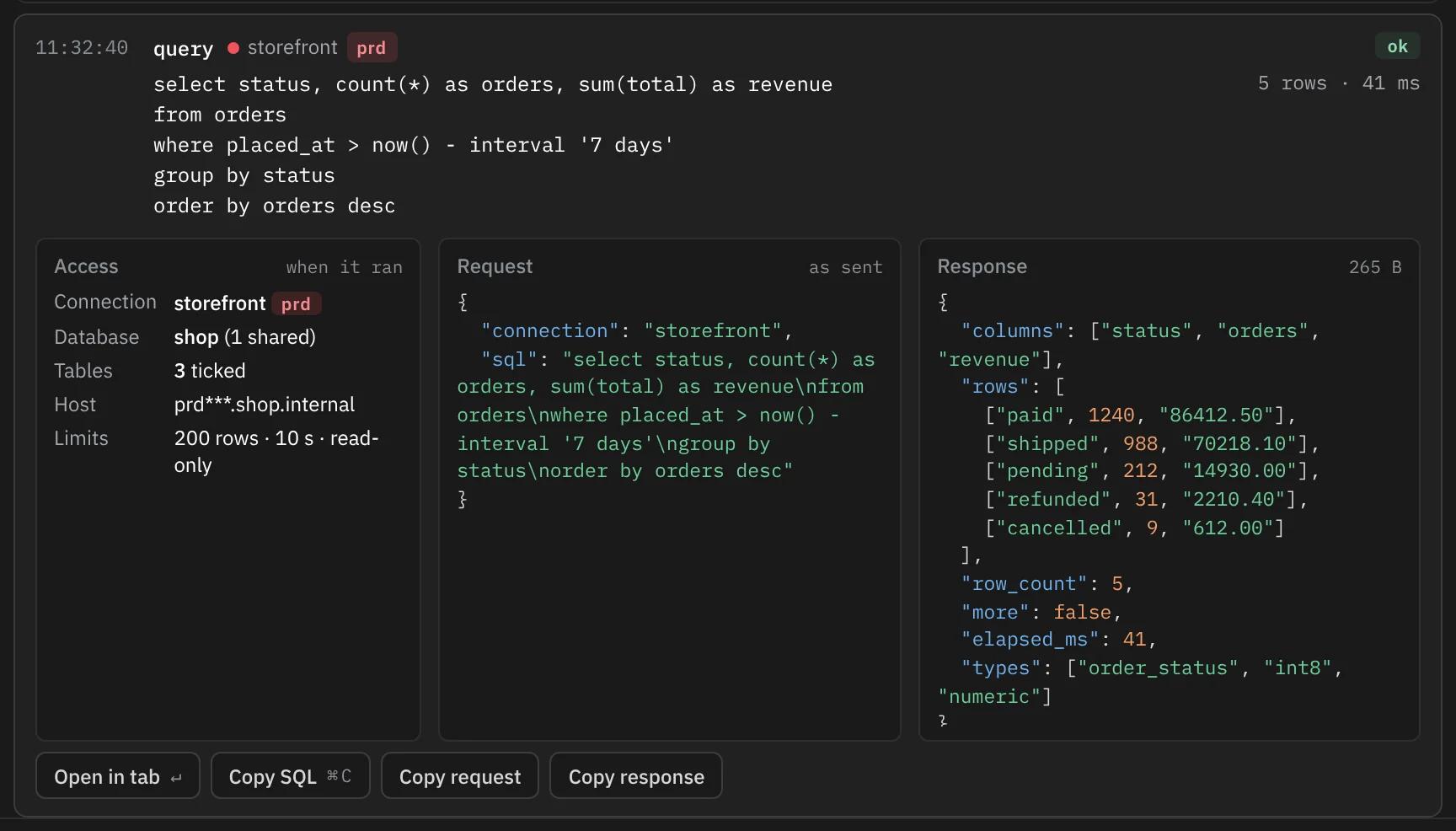Click the '265 B' response size

click(x=1375, y=267)
